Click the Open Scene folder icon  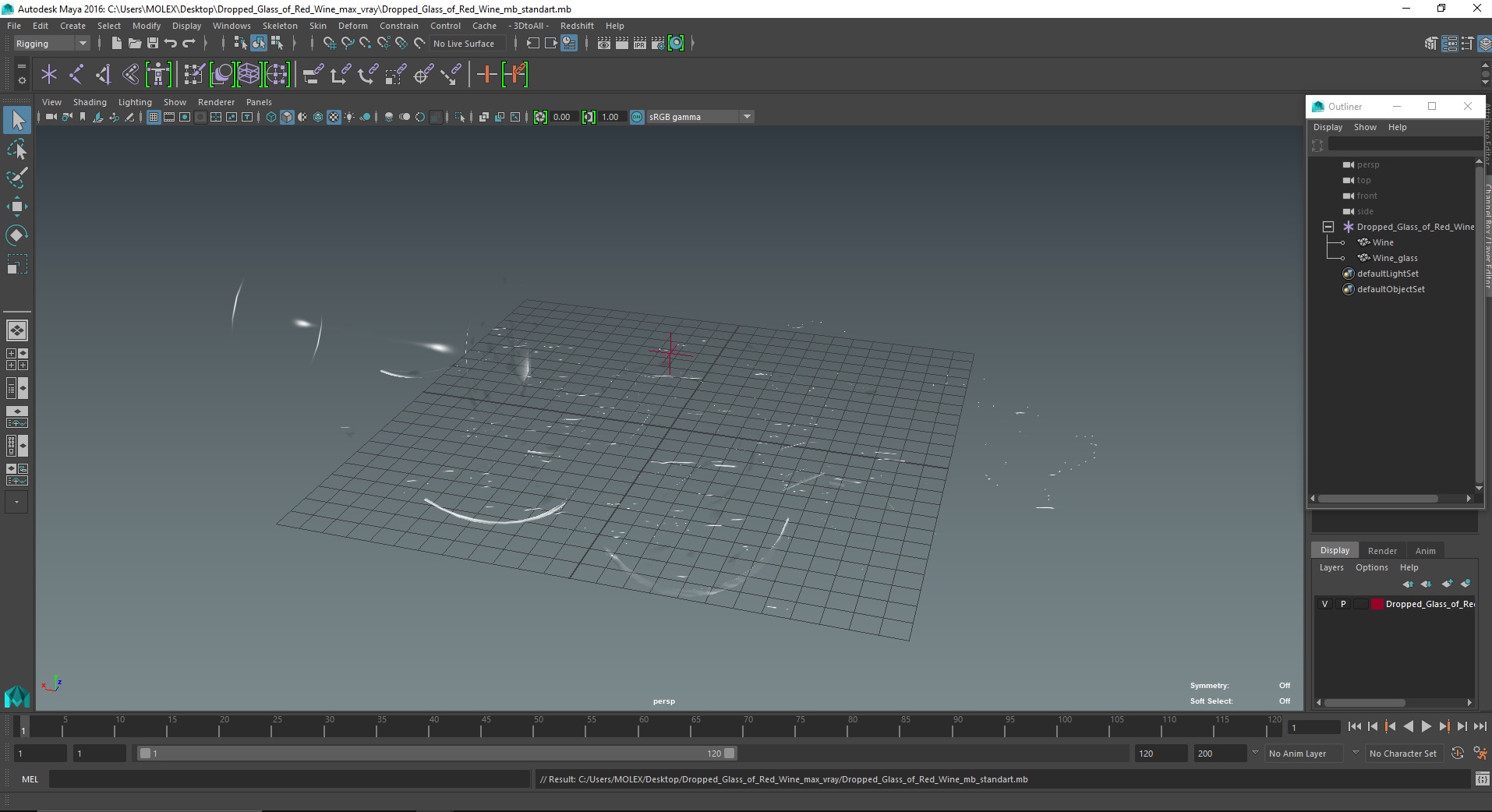point(135,44)
